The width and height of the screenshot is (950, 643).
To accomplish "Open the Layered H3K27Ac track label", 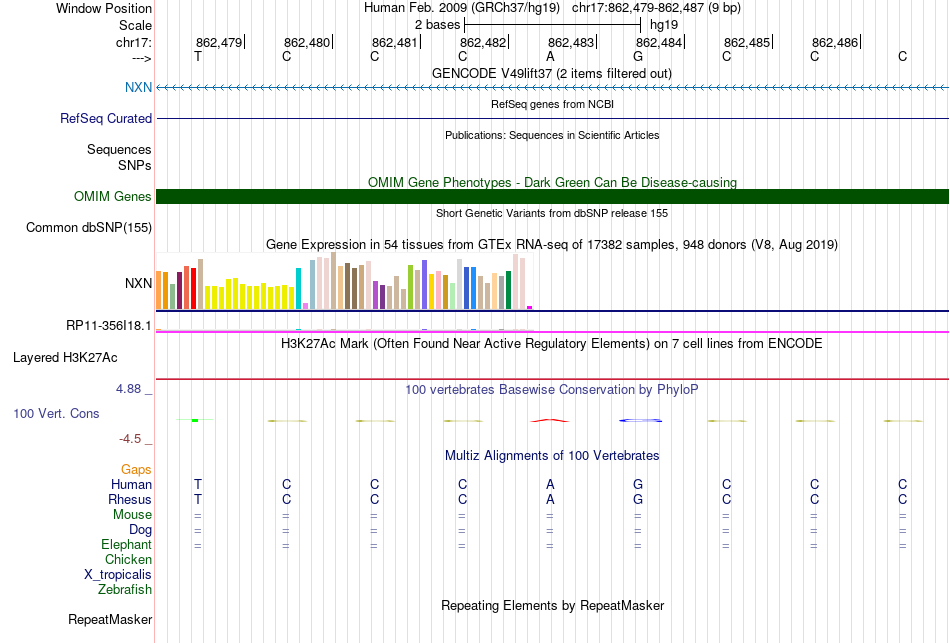I will tap(65, 358).
